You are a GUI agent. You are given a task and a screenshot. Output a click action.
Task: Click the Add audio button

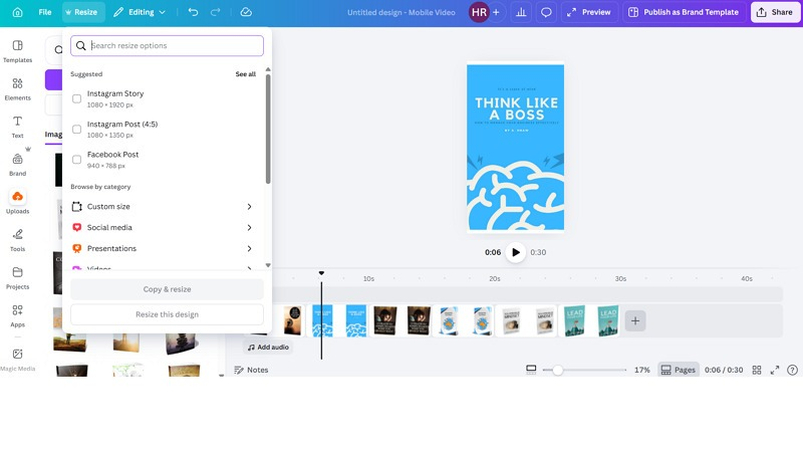pyautogui.click(x=268, y=347)
